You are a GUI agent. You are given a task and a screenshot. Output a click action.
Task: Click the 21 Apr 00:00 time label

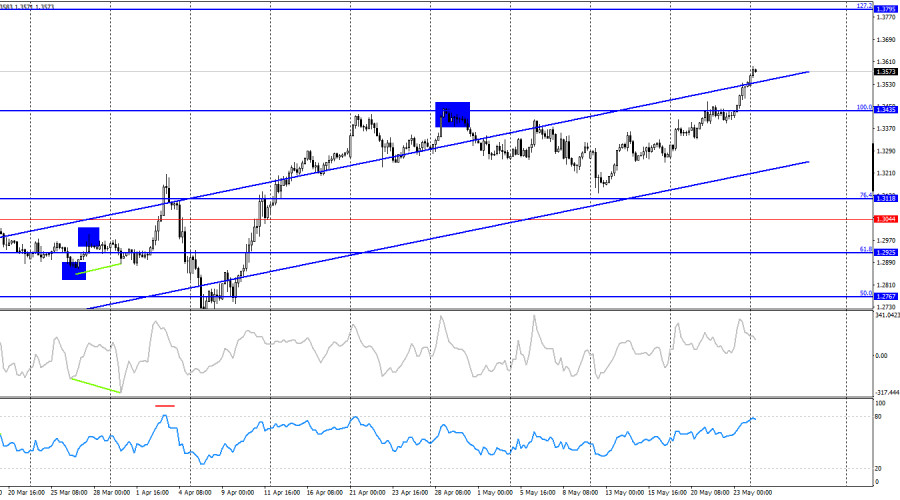tap(367, 493)
